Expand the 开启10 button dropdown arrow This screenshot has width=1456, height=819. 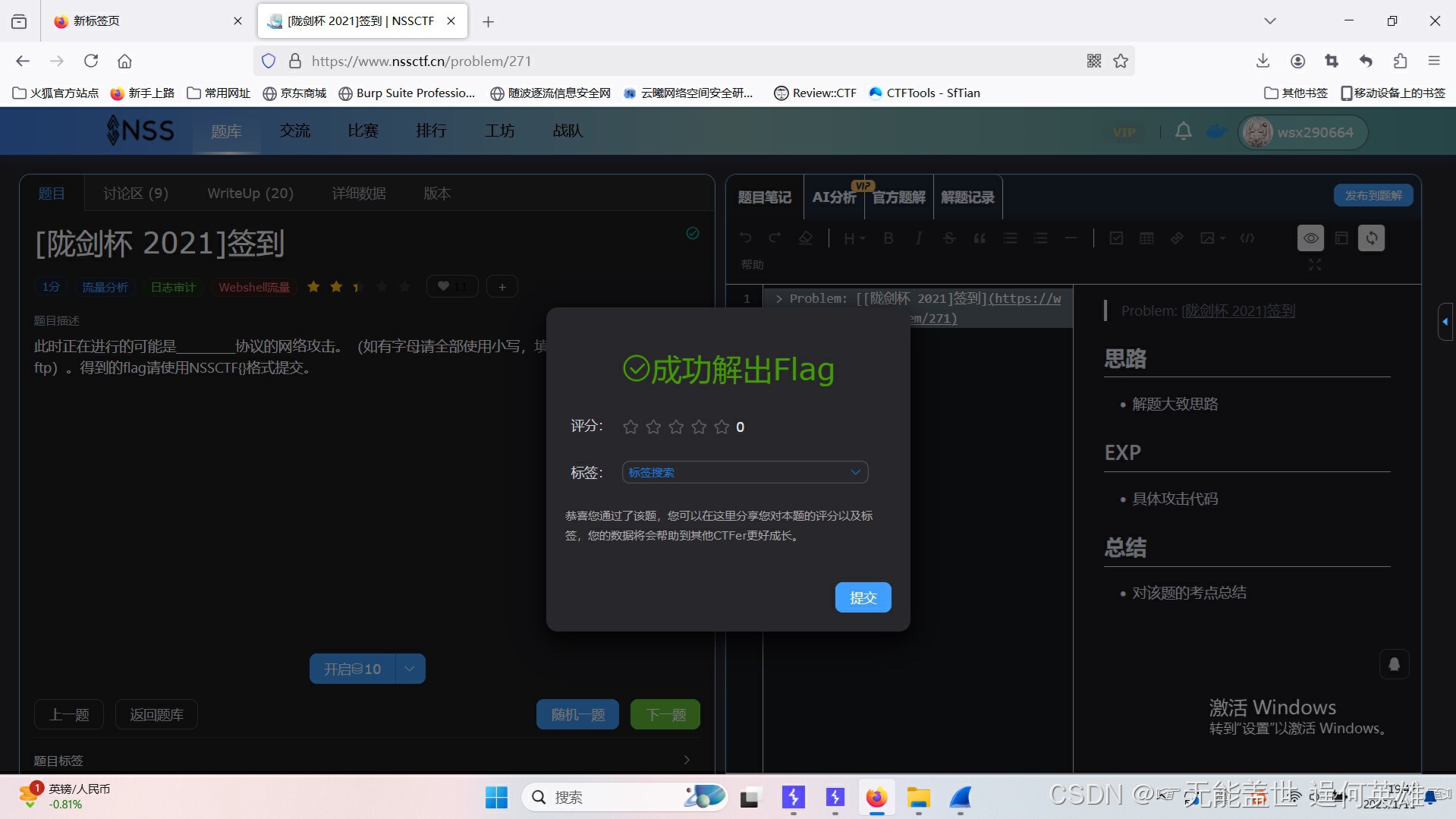click(x=410, y=669)
